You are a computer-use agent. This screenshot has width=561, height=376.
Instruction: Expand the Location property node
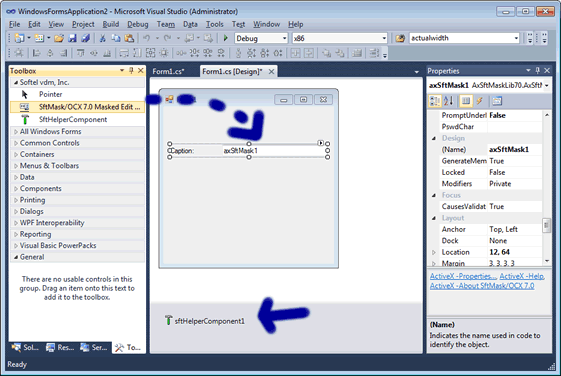(434, 252)
